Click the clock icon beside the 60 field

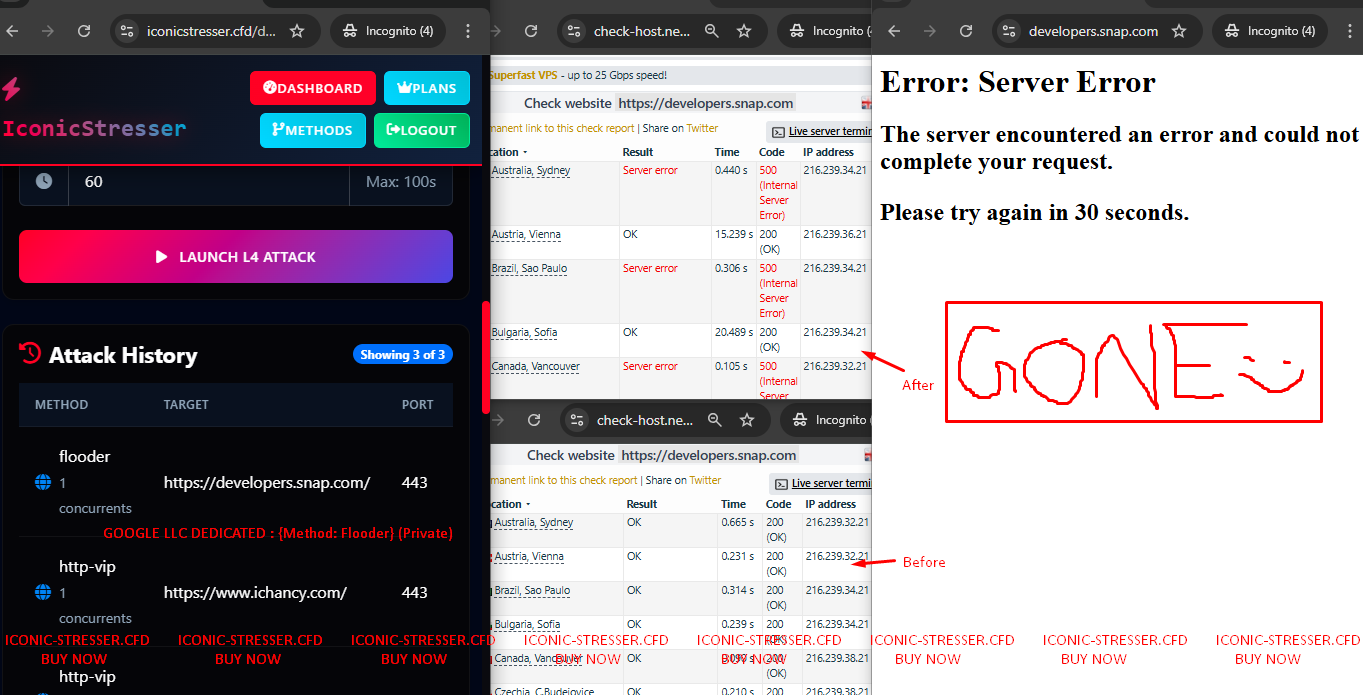(44, 181)
